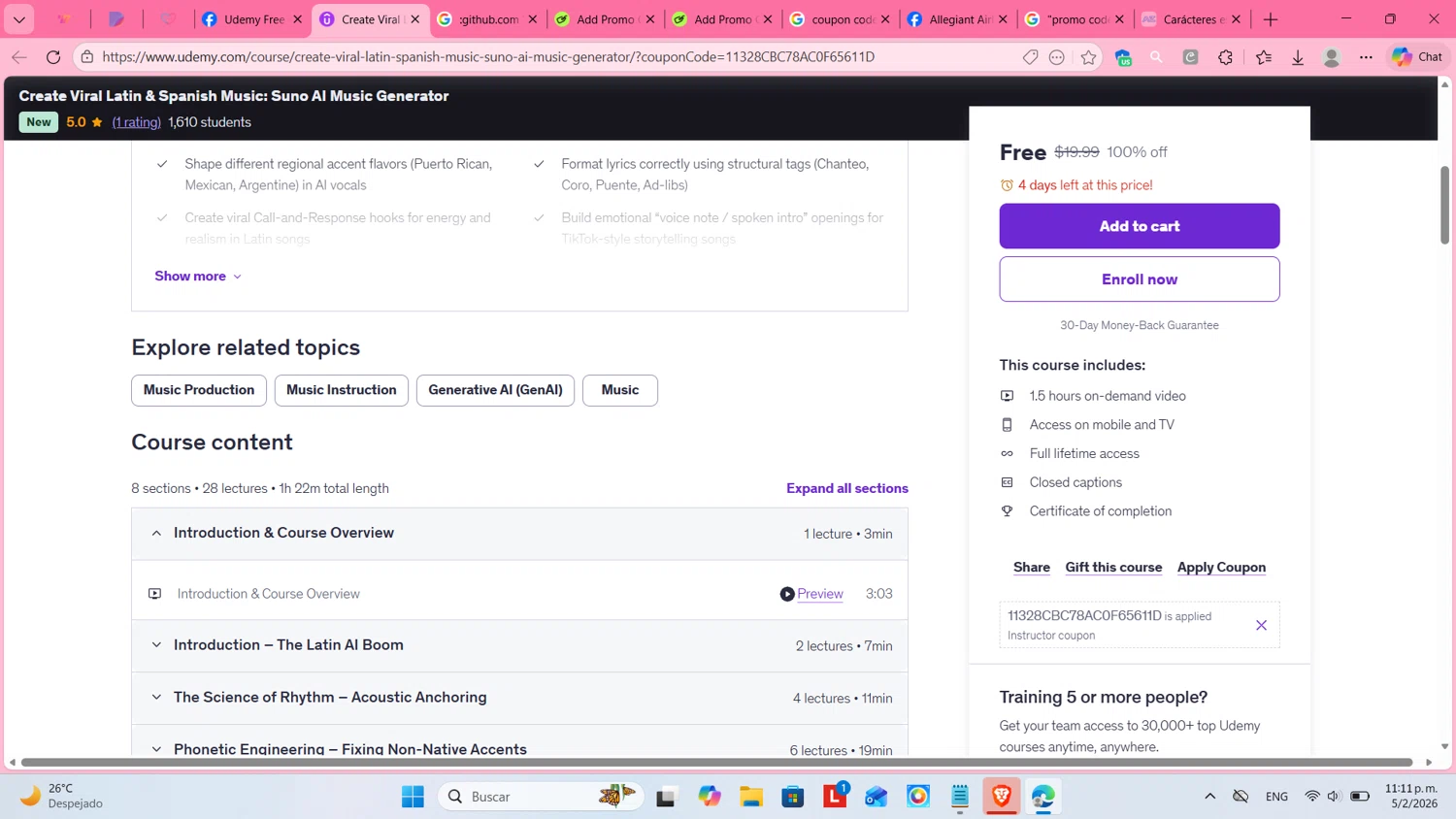Open Edge browser taskbar icon
1456x819 pixels.
click(1043, 797)
